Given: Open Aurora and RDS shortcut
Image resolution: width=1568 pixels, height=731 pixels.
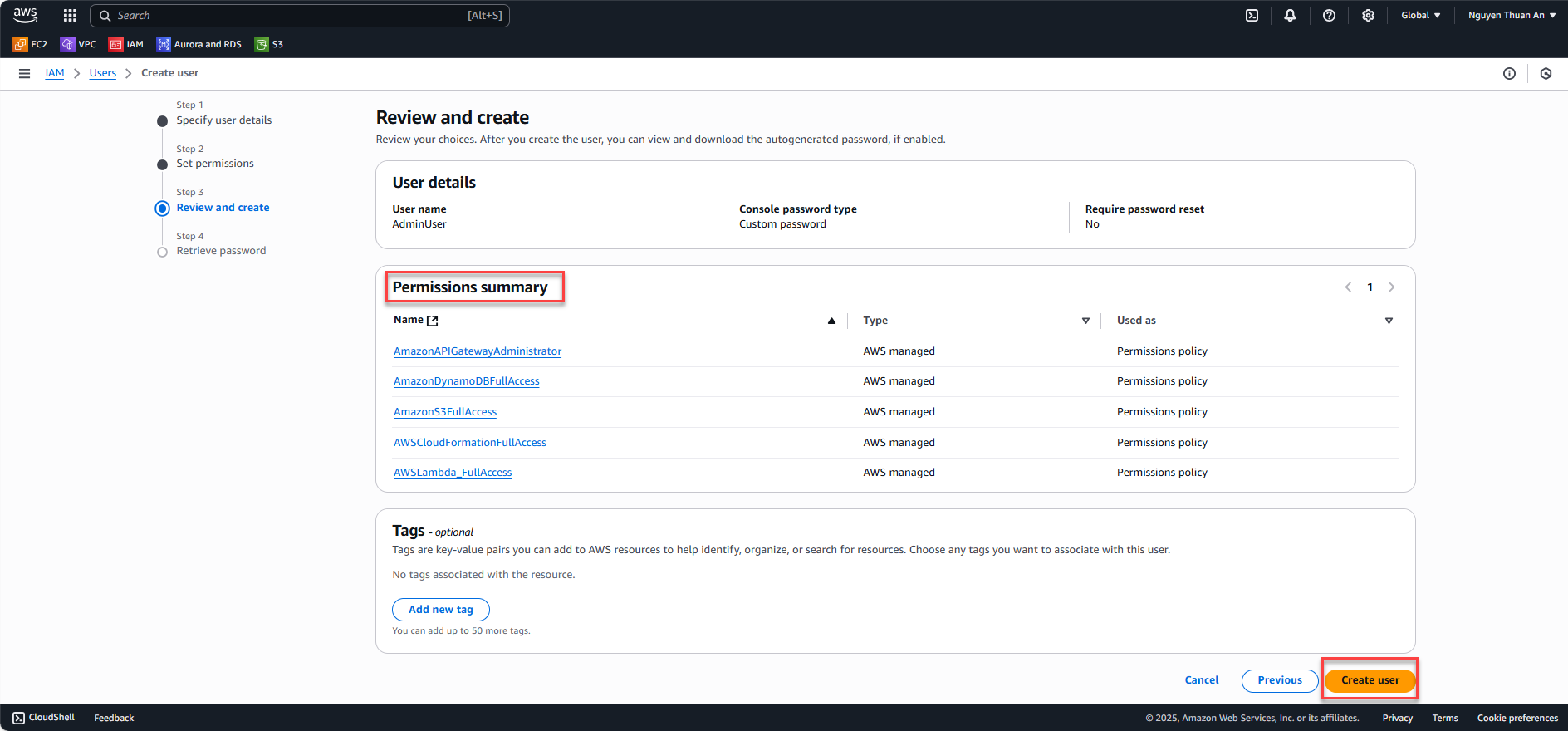Looking at the screenshot, I should 199,44.
